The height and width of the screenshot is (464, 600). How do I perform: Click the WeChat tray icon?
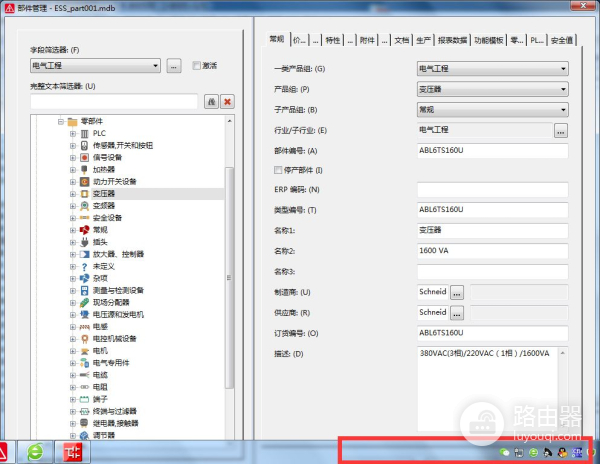(505, 453)
